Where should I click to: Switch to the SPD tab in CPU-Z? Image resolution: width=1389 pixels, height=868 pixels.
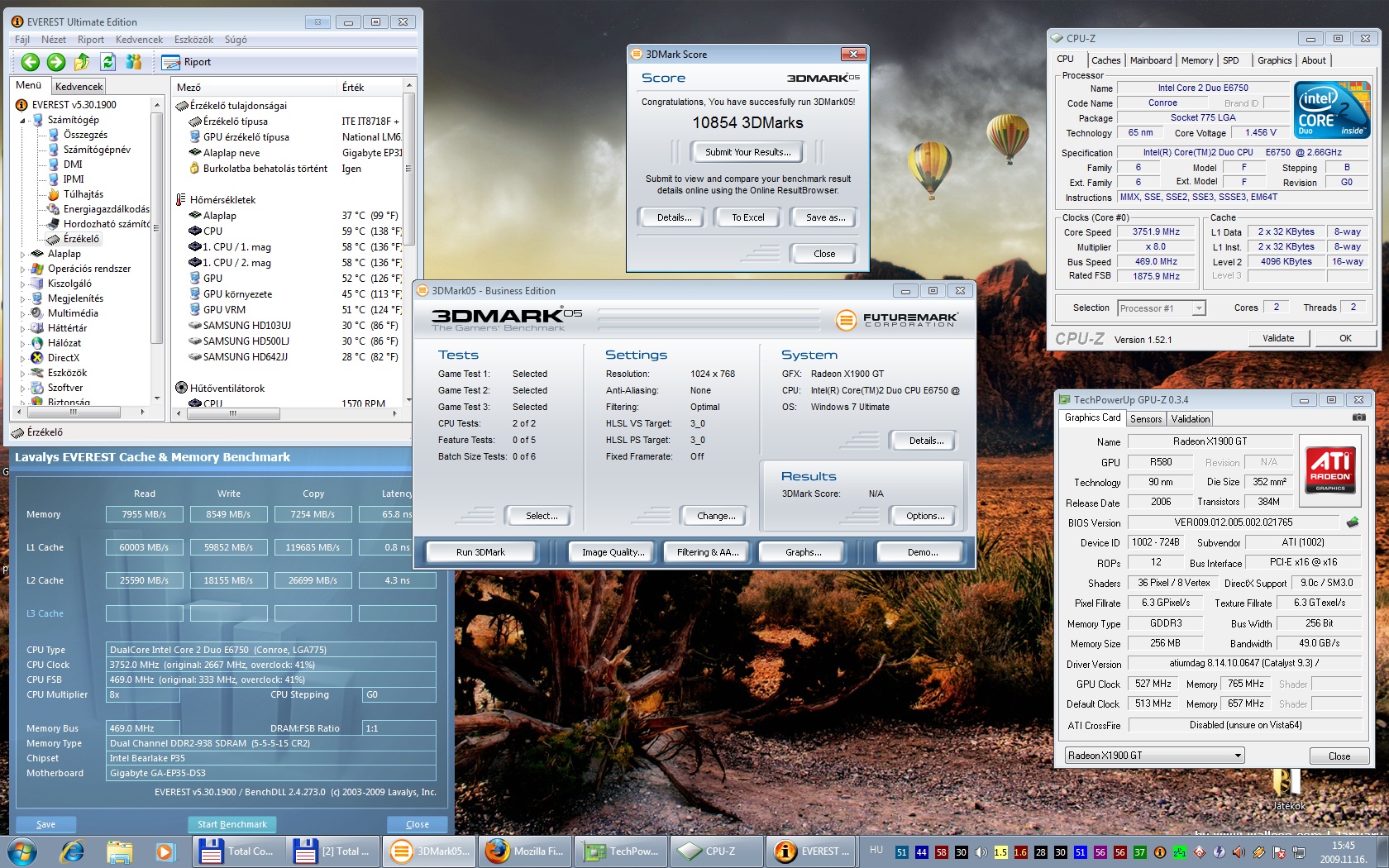1230,60
